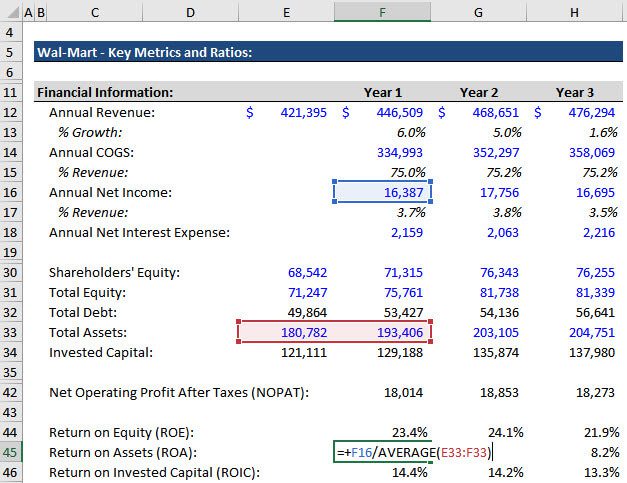Image resolution: width=627 pixels, height=483 pixels.
Task: Select ROE value 23.4%
Action: (x=409, y=432)
